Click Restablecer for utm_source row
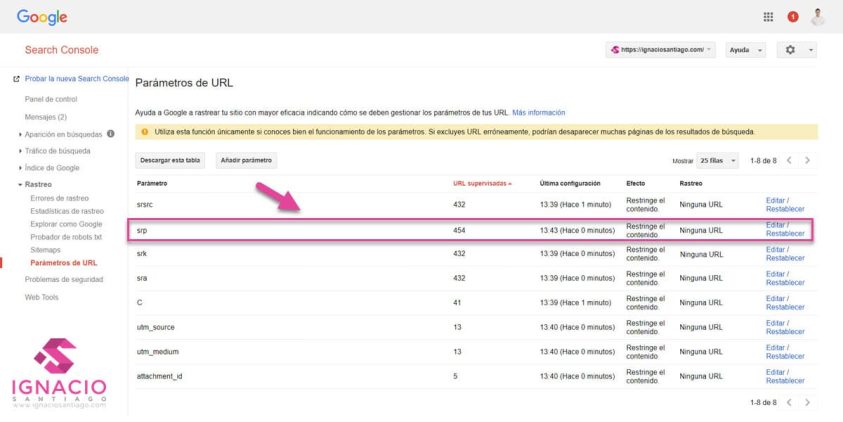This screenshot has width=843, height=422. point(785,332)
